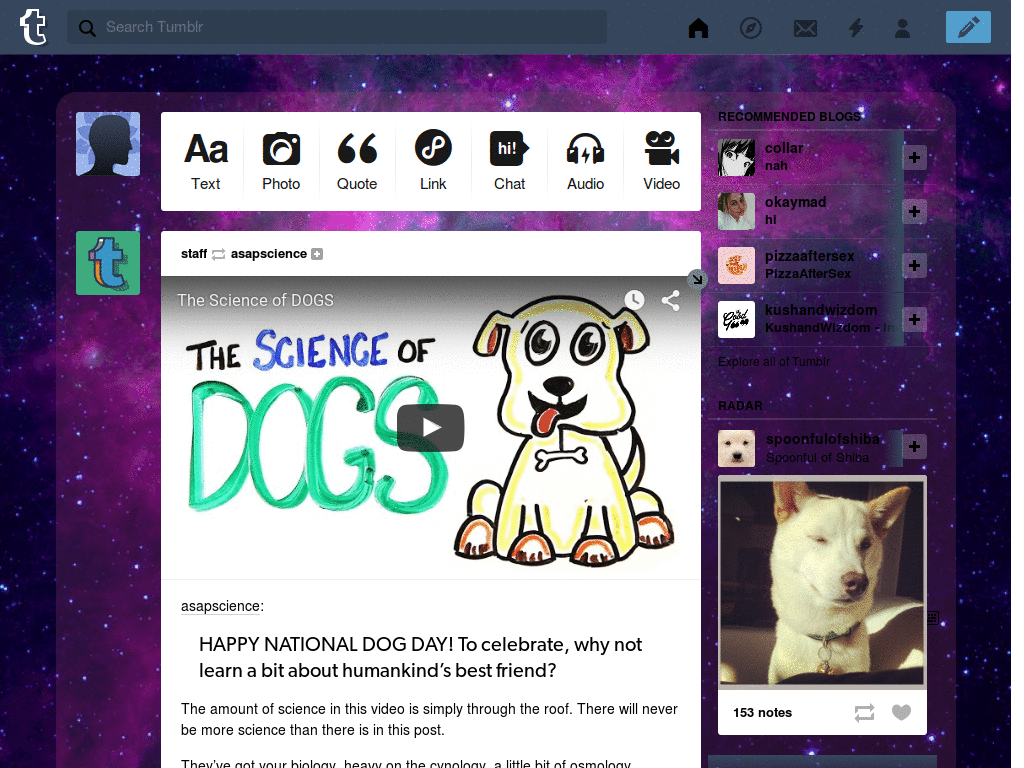Go to the Home dashboard icon
Image resolution: width=1024 pixels, height=768 pixels.
pos(698,27)
